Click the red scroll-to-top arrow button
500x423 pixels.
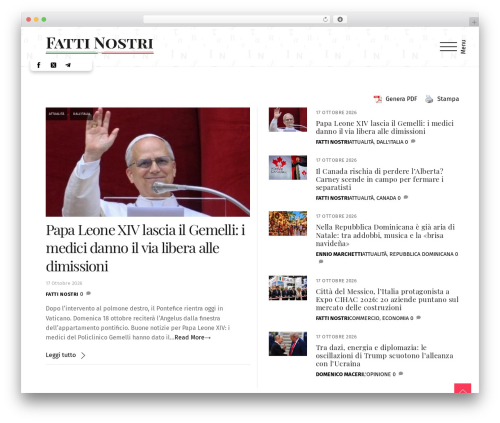[462, 388]
